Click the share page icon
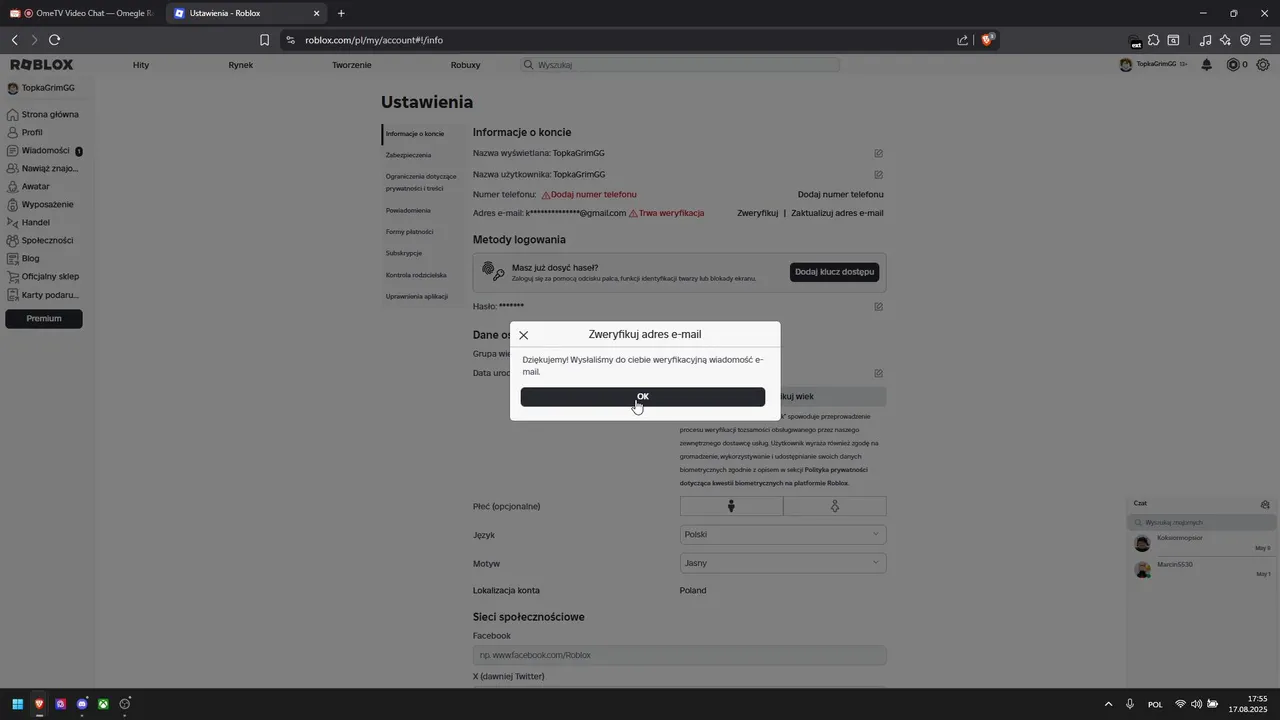Viewport: 1280px width, 720px height. [962, 40]
